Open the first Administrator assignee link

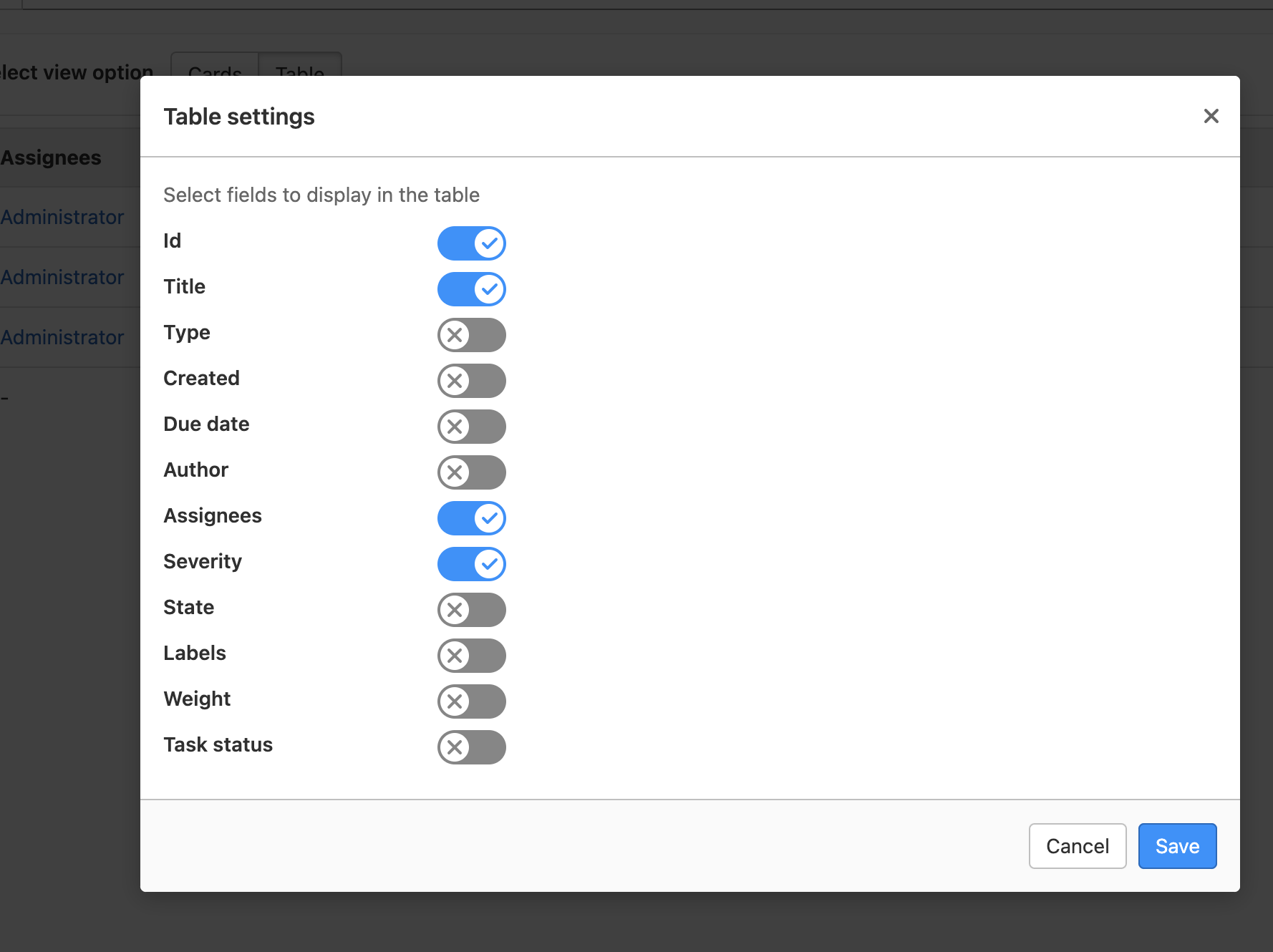pos(62,217)
